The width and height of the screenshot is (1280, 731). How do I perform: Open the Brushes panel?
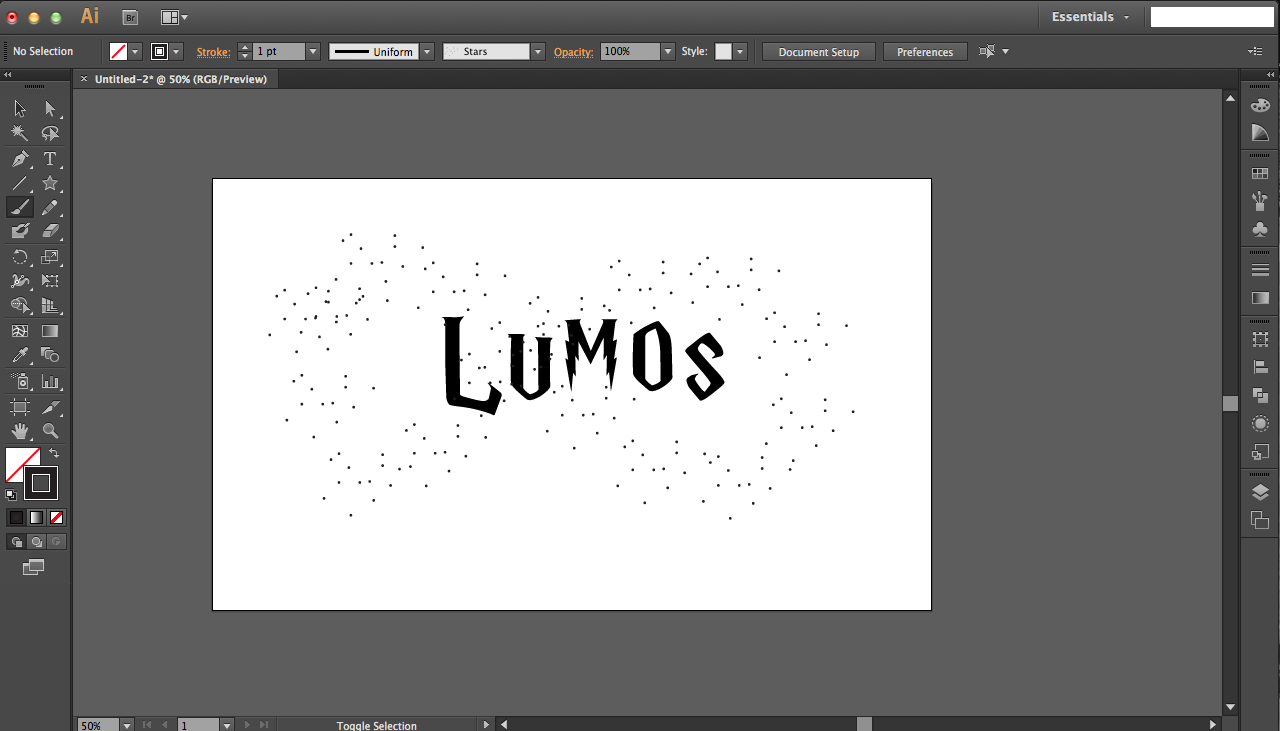pos(1260,201)
